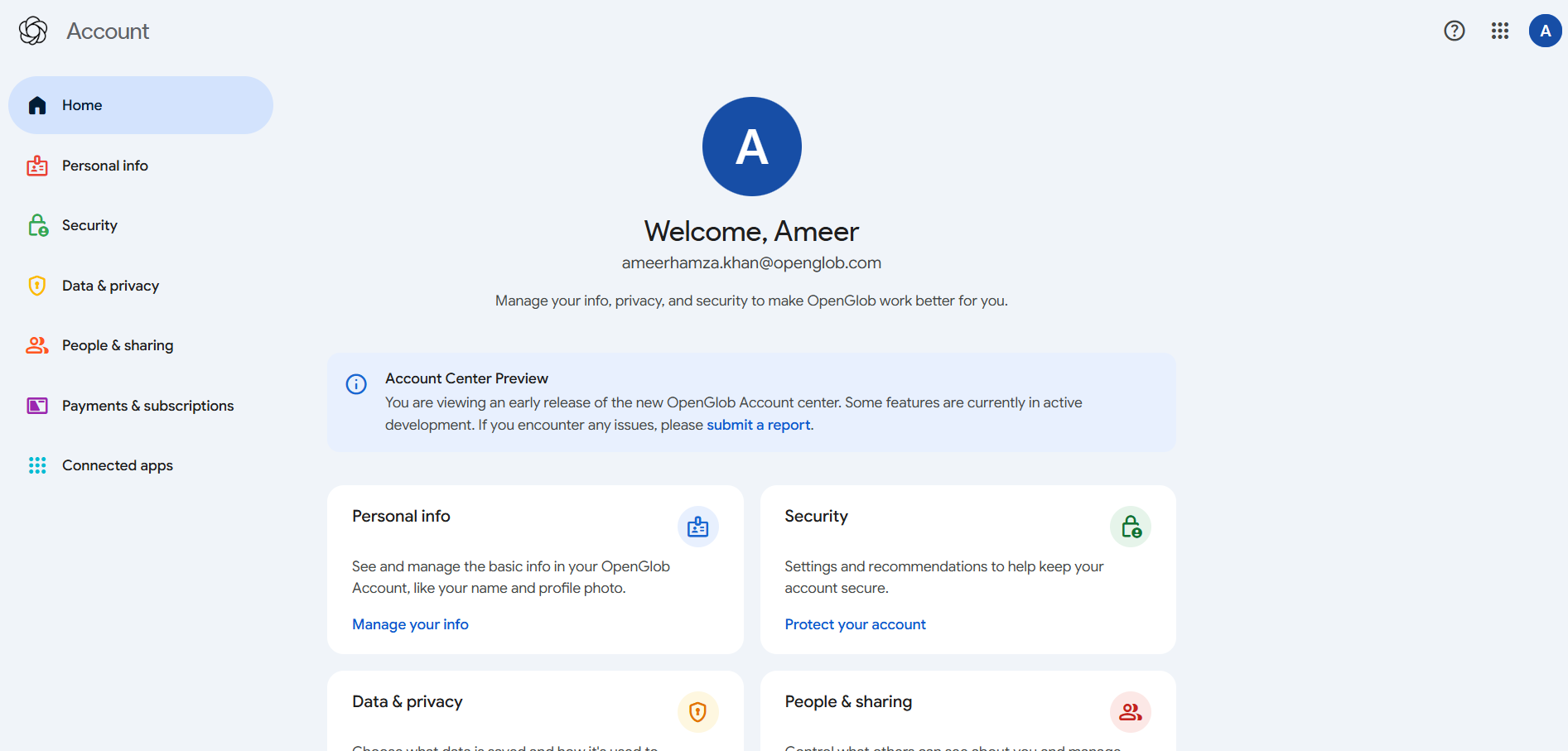Image resolution: width=1568 pixels, height=751 pixels.
Task: Click "submit a report" in the banner
Action: (759, 424)
